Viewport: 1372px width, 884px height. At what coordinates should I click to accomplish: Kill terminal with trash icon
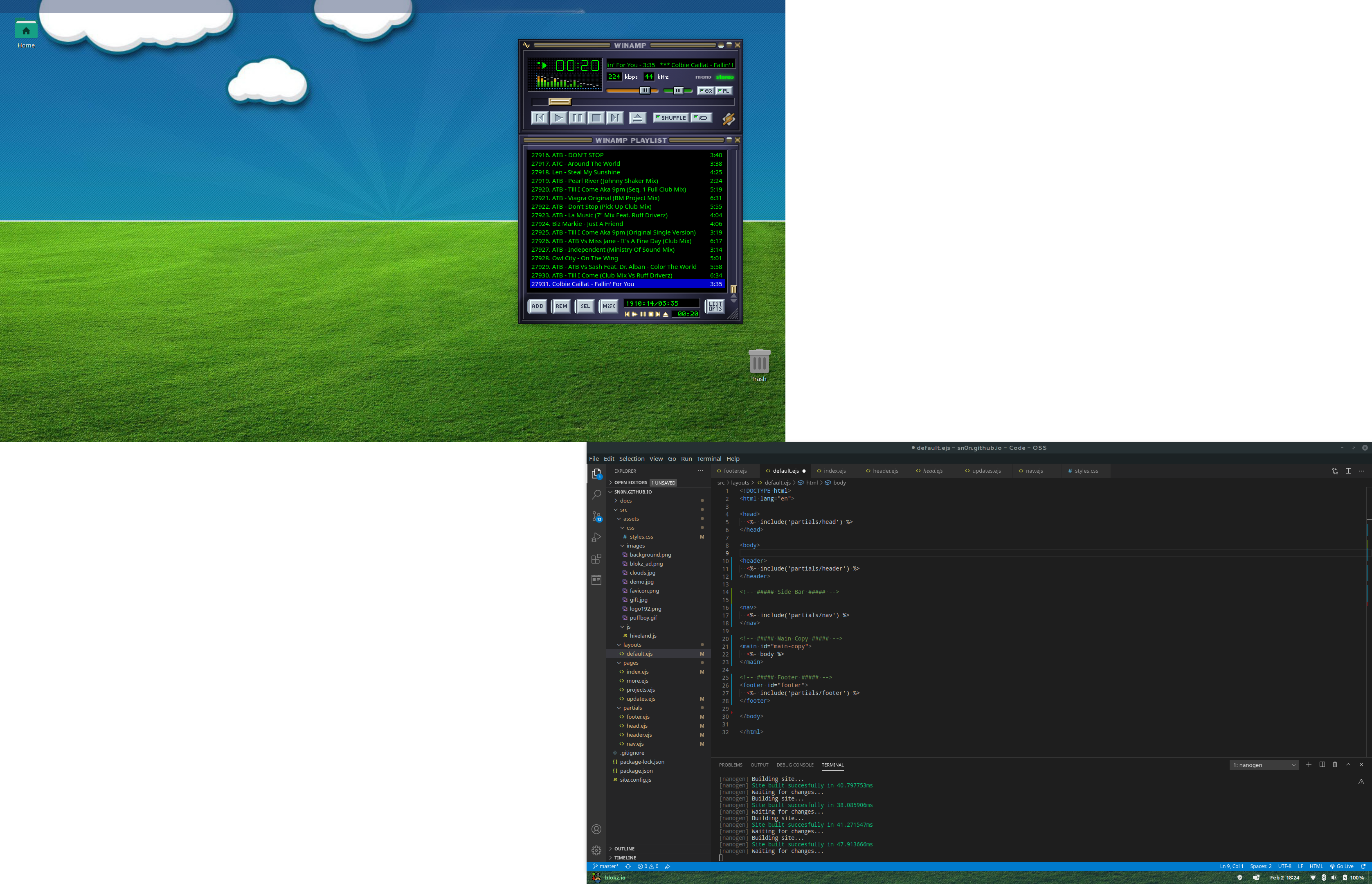point(1335,764)
